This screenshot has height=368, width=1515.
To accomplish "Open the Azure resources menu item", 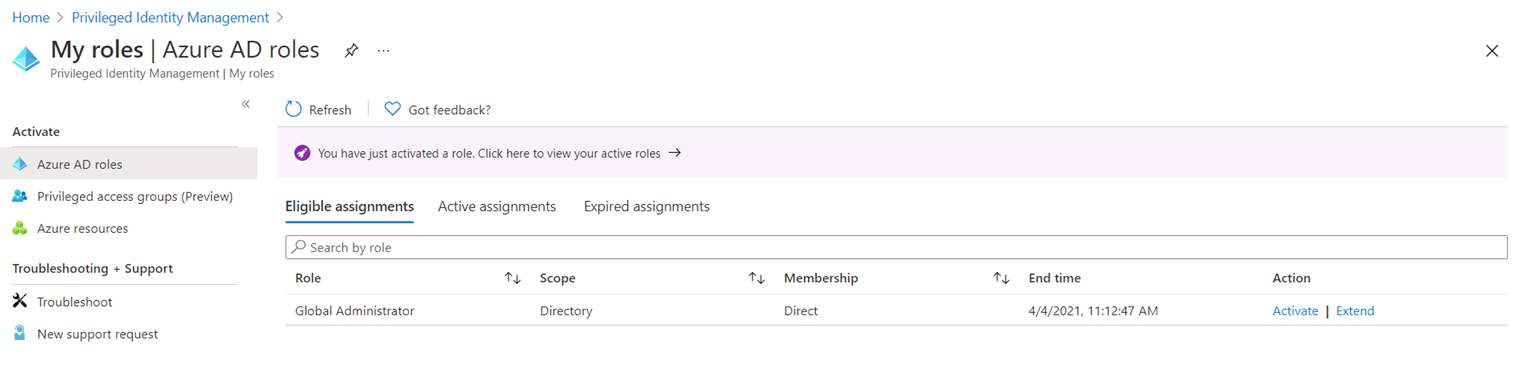I will coord(129,228).
